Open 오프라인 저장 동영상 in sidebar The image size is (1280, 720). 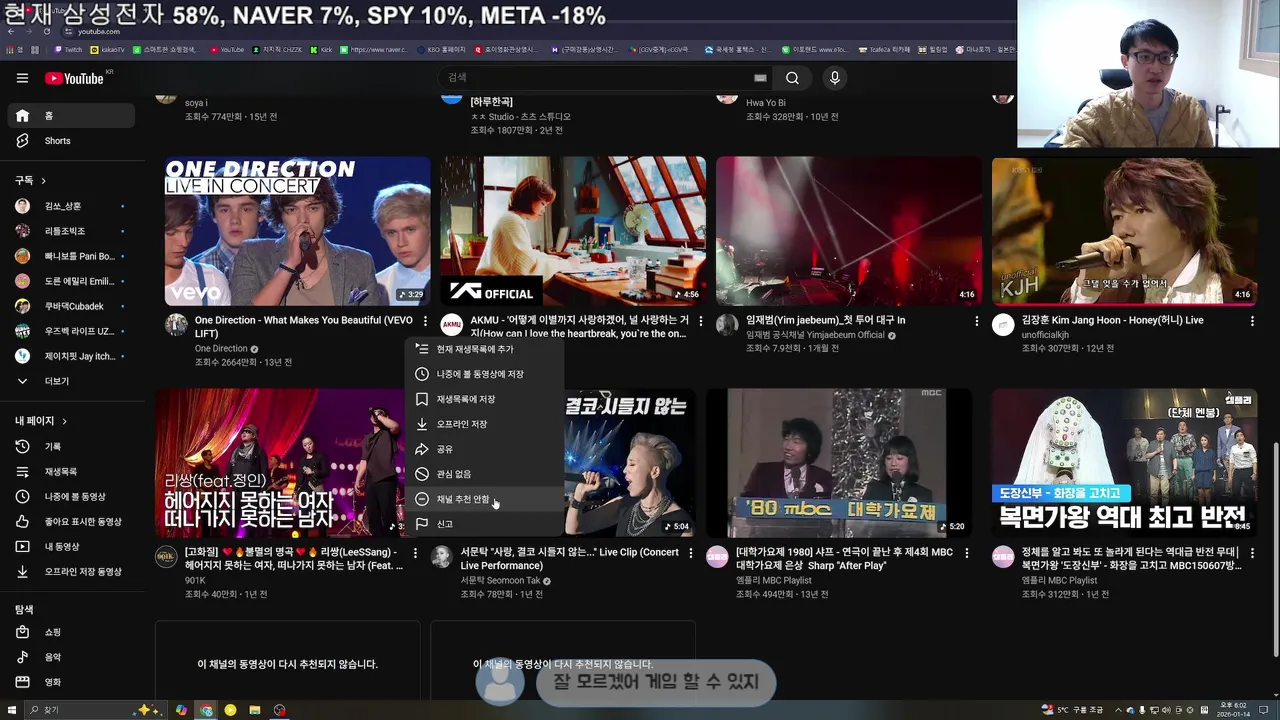(70, 571)
